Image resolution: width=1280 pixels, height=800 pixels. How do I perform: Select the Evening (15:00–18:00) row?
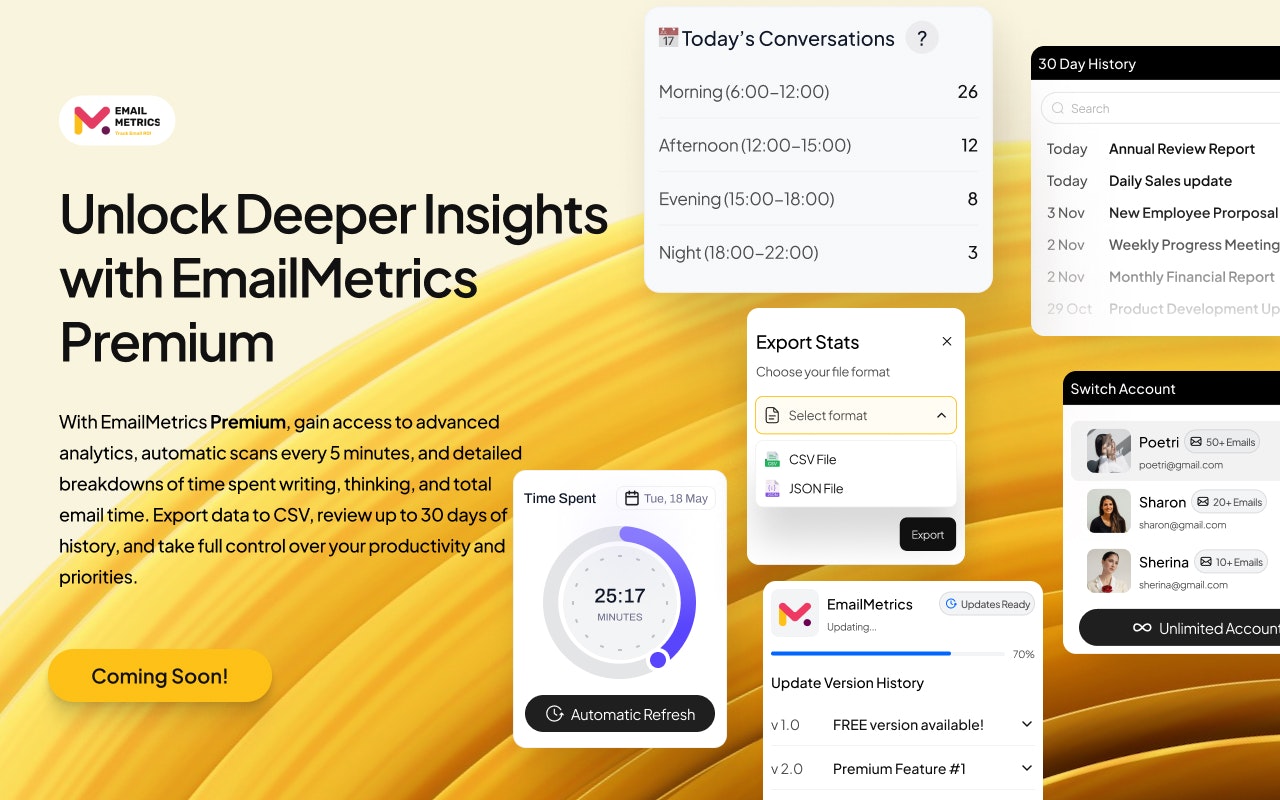tap(818, 199)
